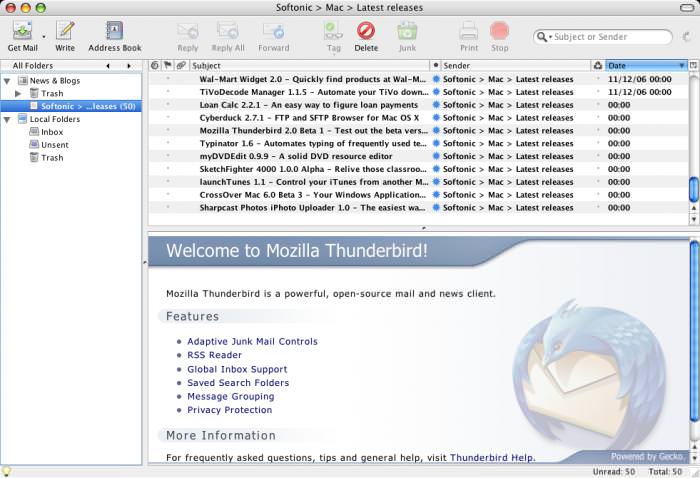Image resolution: width=700 pixels, height=478 pixels.
Task: Toggle flag on TiVoDecode Manager message
Action: coord(168,91)
